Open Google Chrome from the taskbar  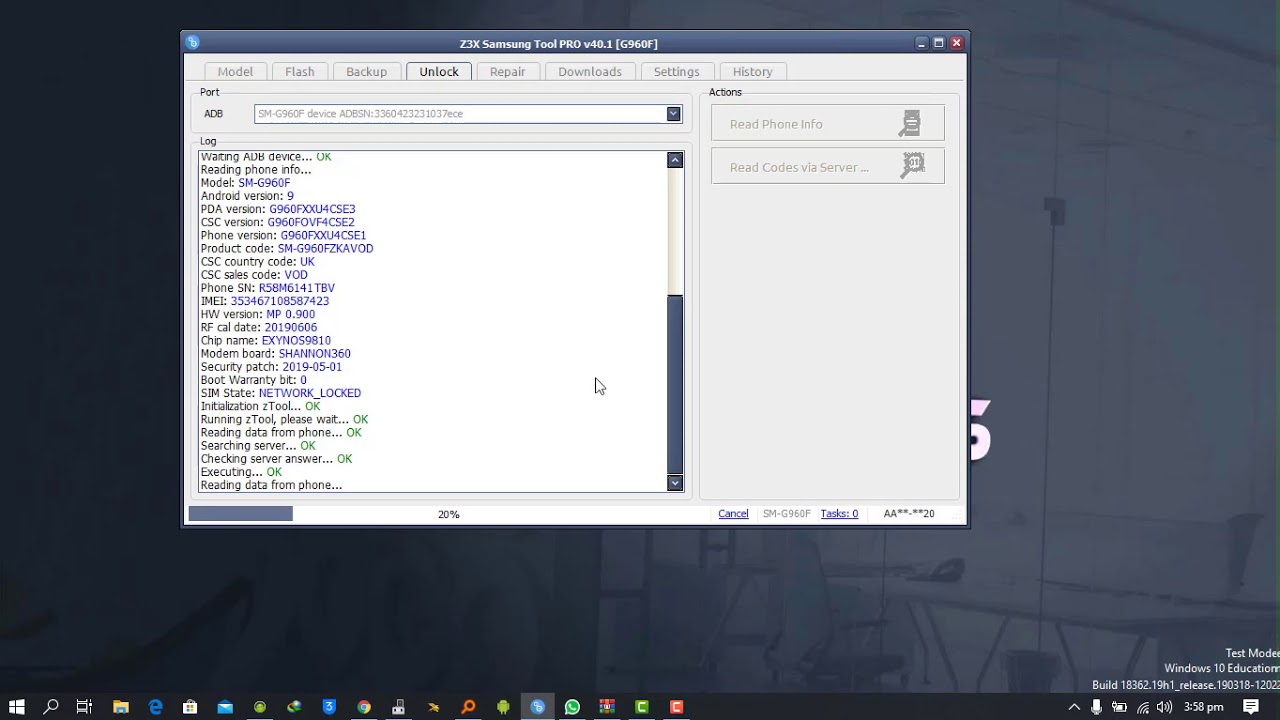[x=364, y=707]
